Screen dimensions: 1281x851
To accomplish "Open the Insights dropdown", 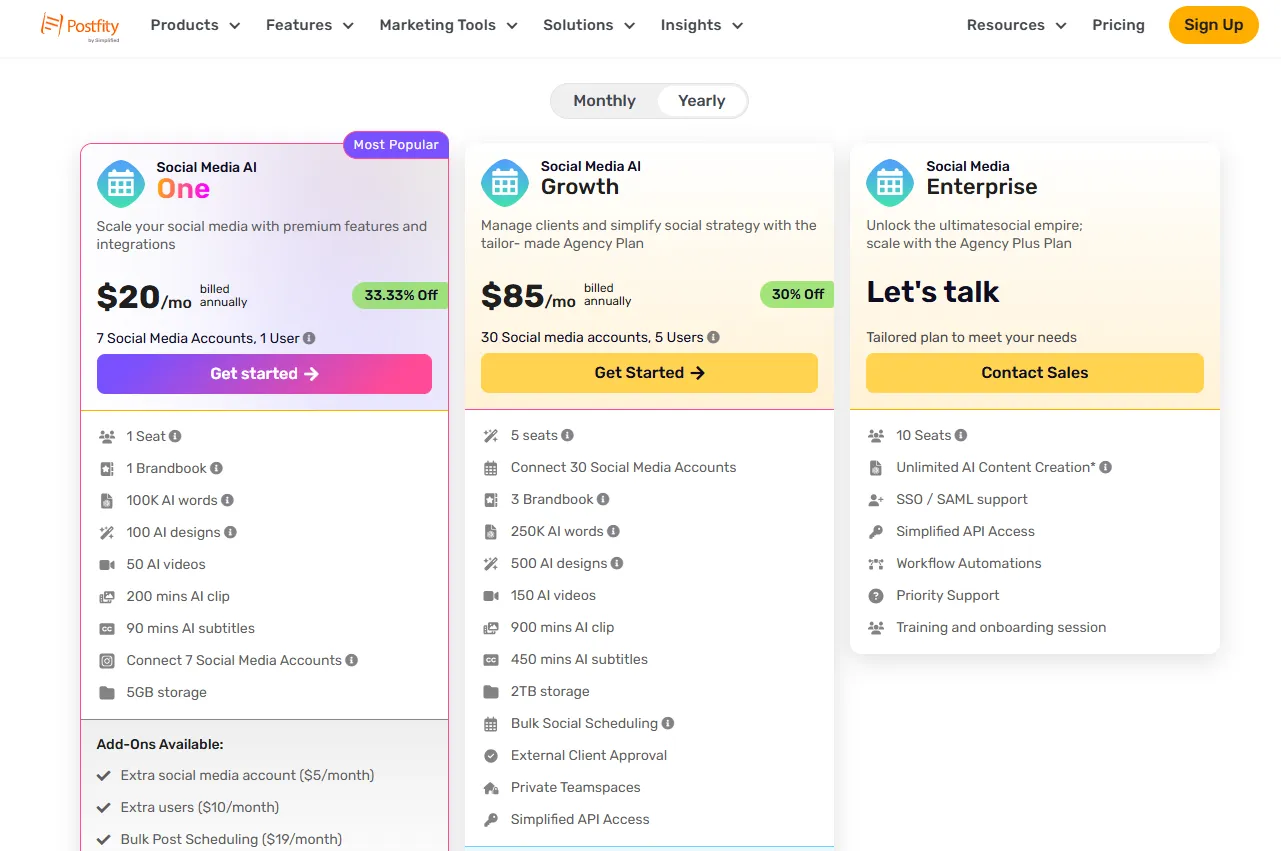I will click(702, 25).
